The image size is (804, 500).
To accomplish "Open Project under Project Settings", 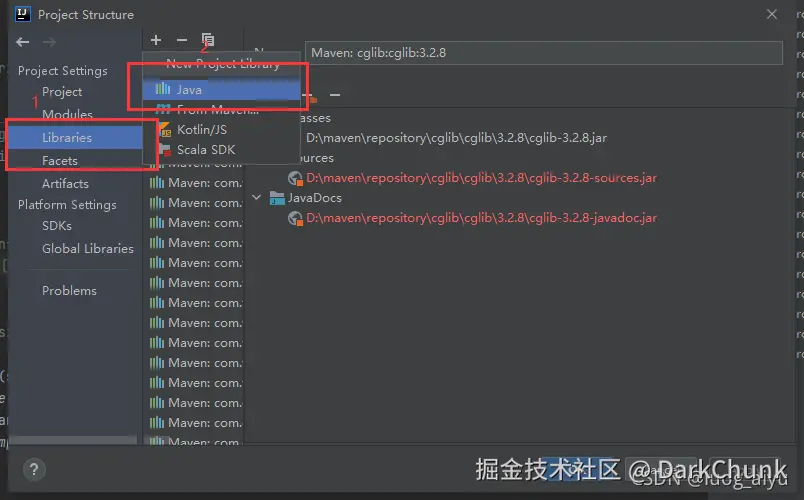I will (x=62, y=92).
